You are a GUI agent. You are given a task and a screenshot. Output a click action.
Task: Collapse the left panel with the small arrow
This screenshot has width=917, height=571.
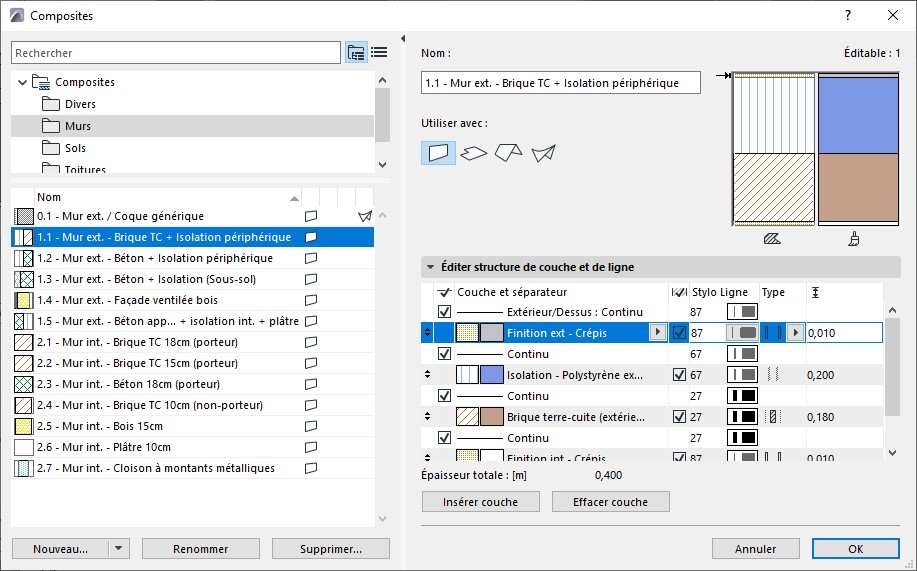tap(403, 39)
